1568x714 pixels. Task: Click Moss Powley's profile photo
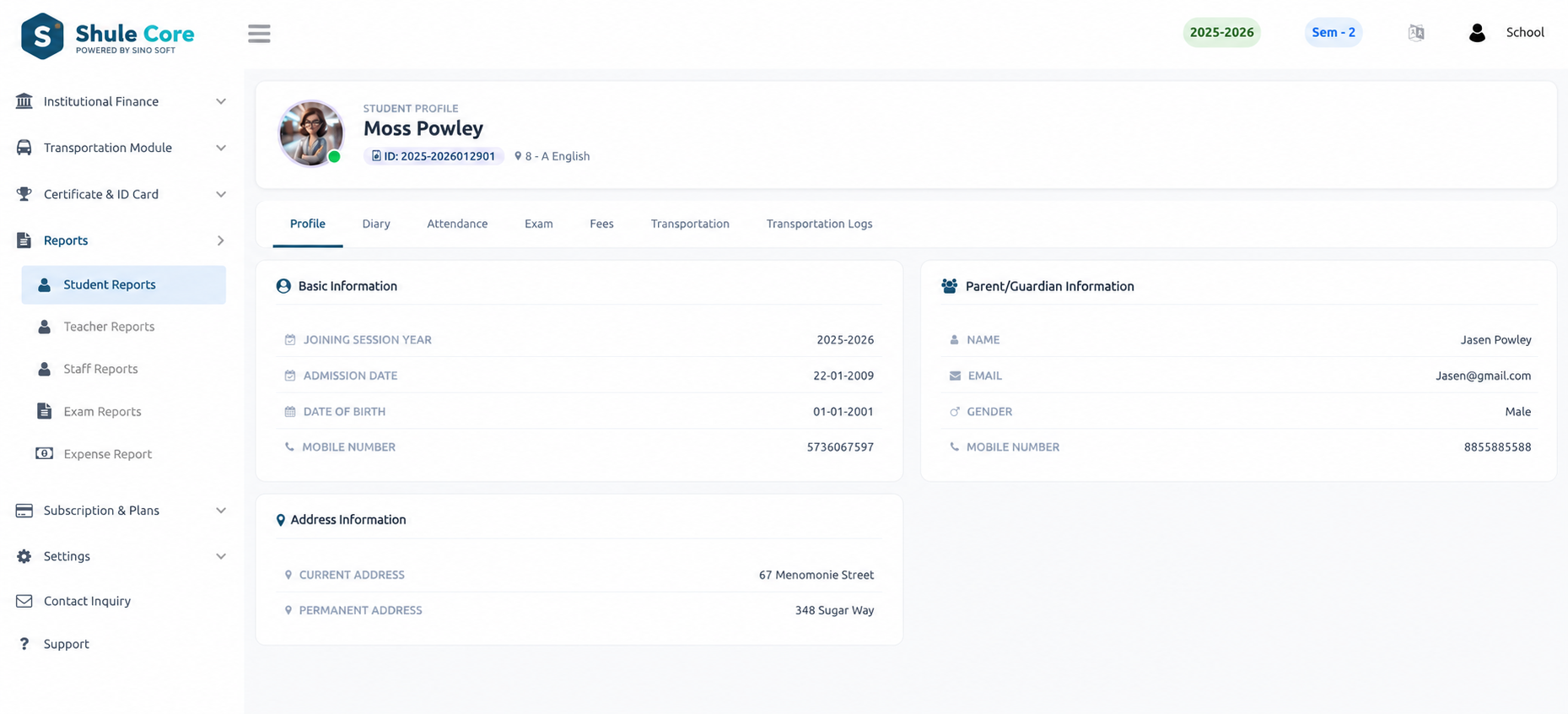click(x=311, y=133)
